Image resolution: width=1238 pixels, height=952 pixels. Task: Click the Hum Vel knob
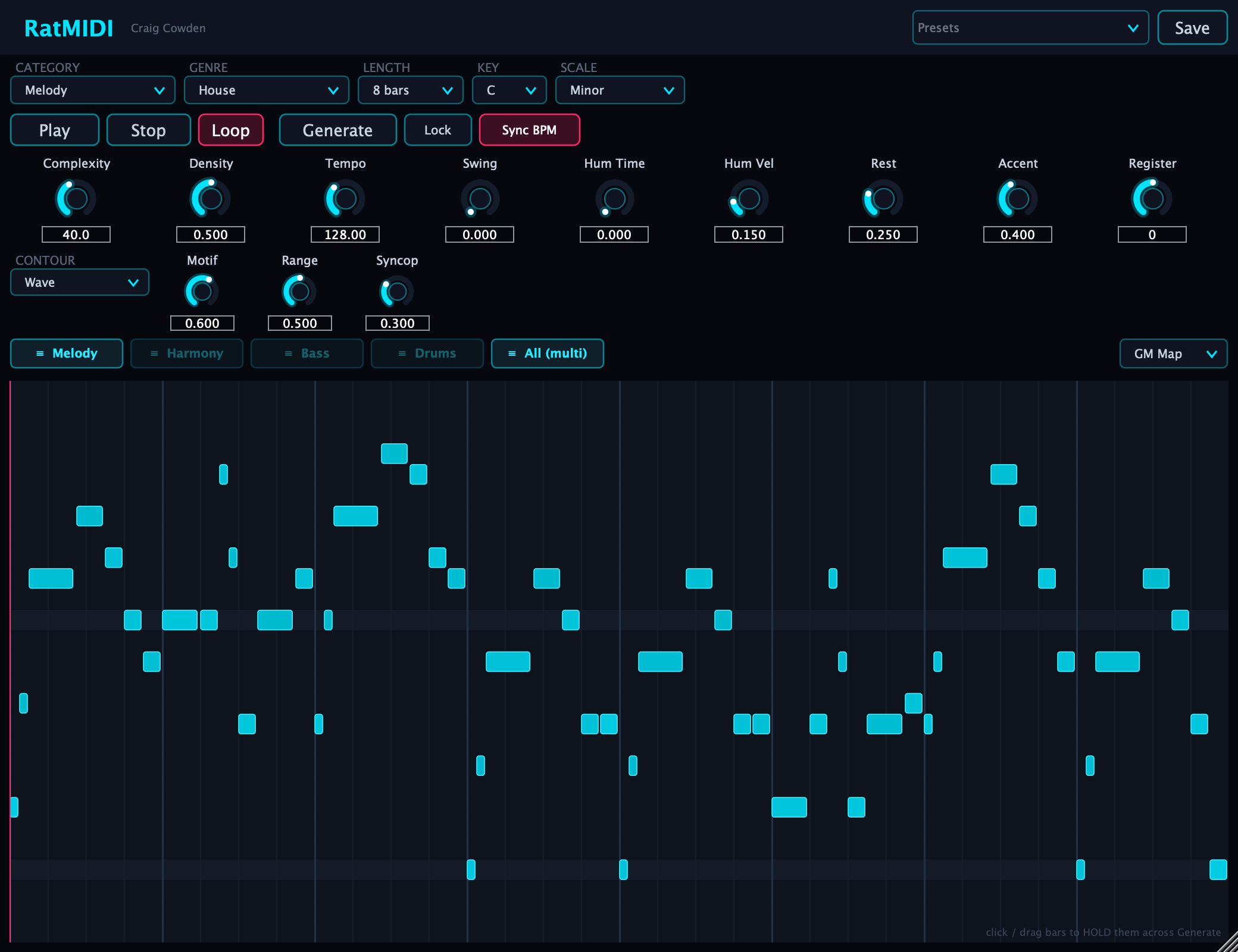pos(749,199)
